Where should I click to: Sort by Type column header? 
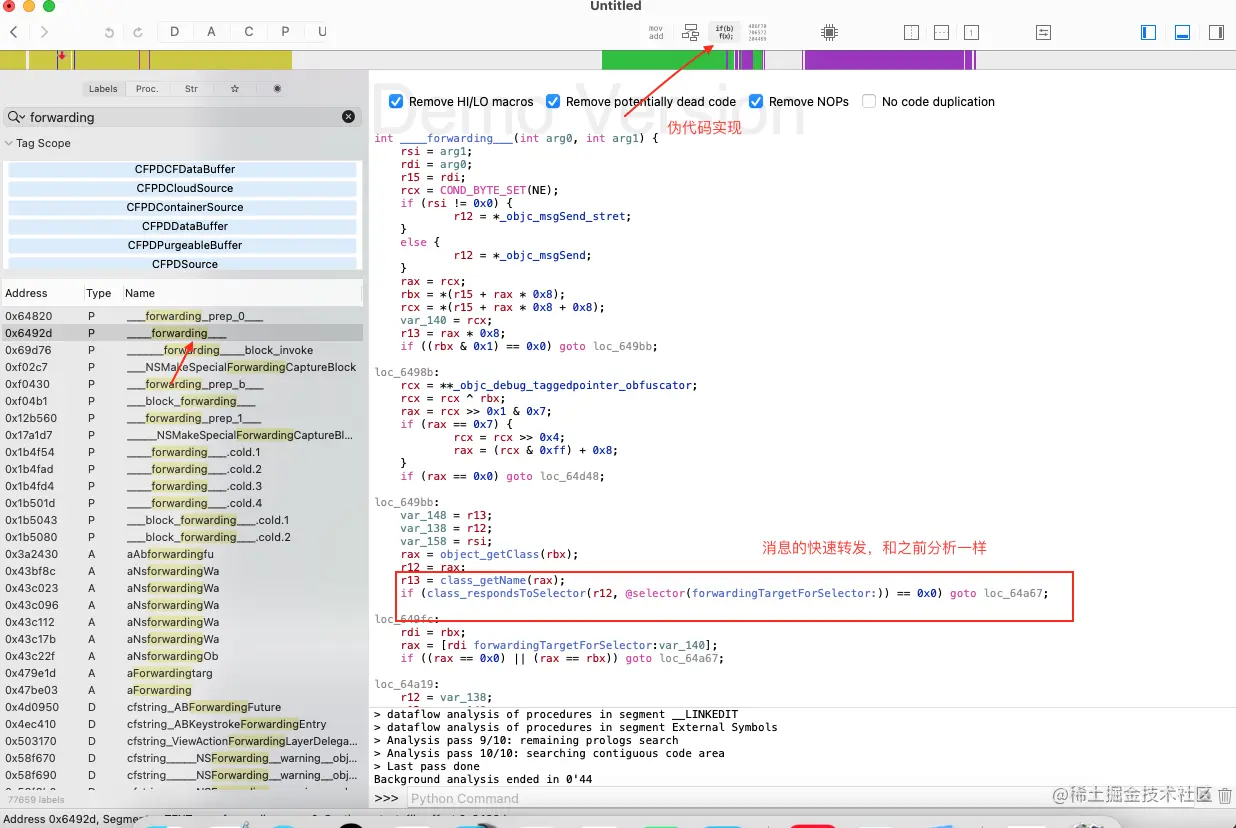(102, 293)
